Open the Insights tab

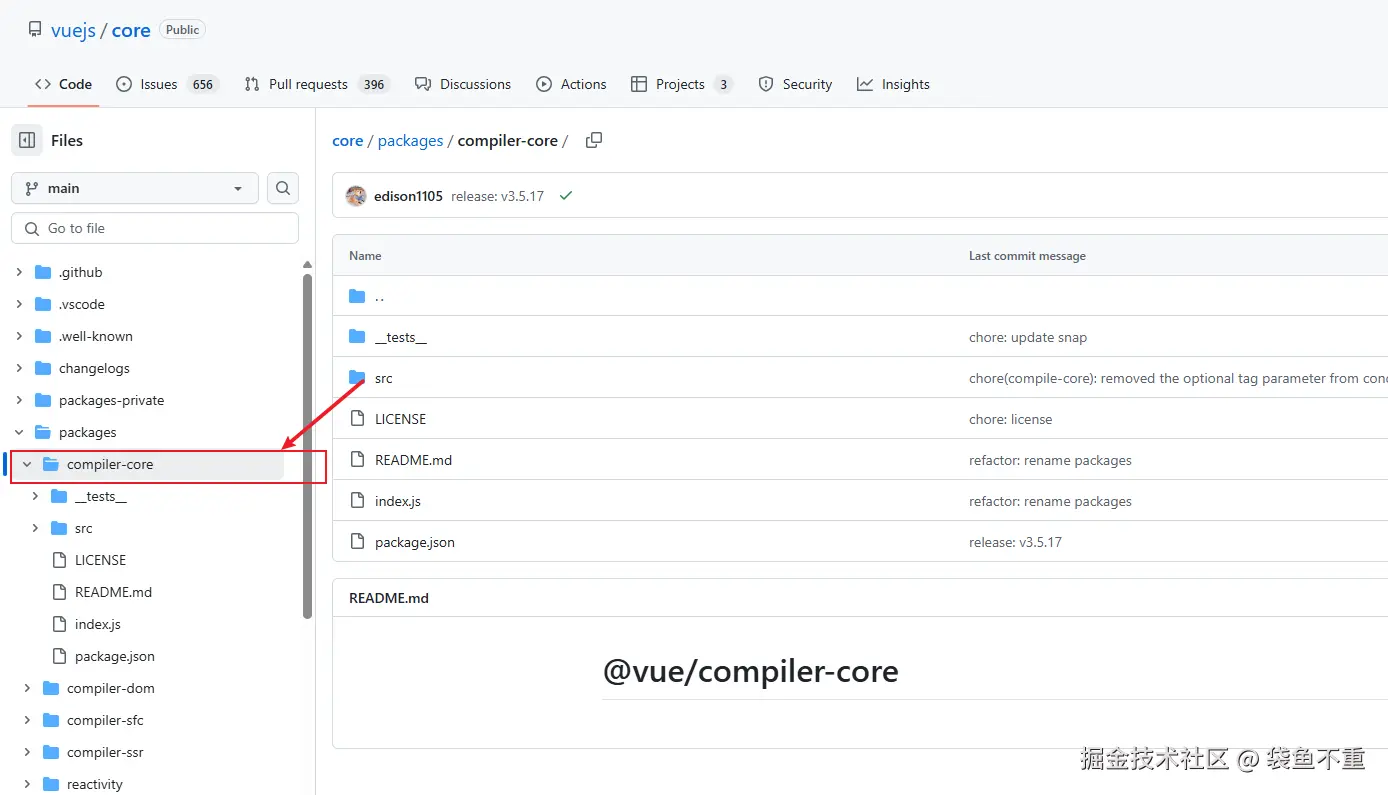893,84
